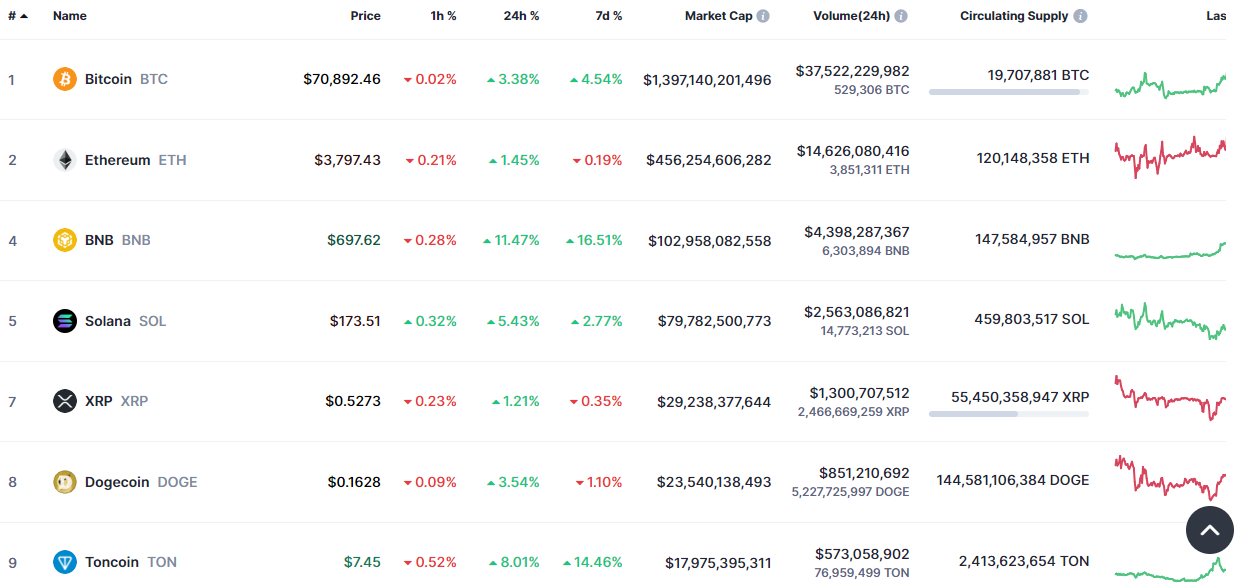Click Solana price $173.51
The width and height of the screenshot is (1234, 588).
point(355,321)
